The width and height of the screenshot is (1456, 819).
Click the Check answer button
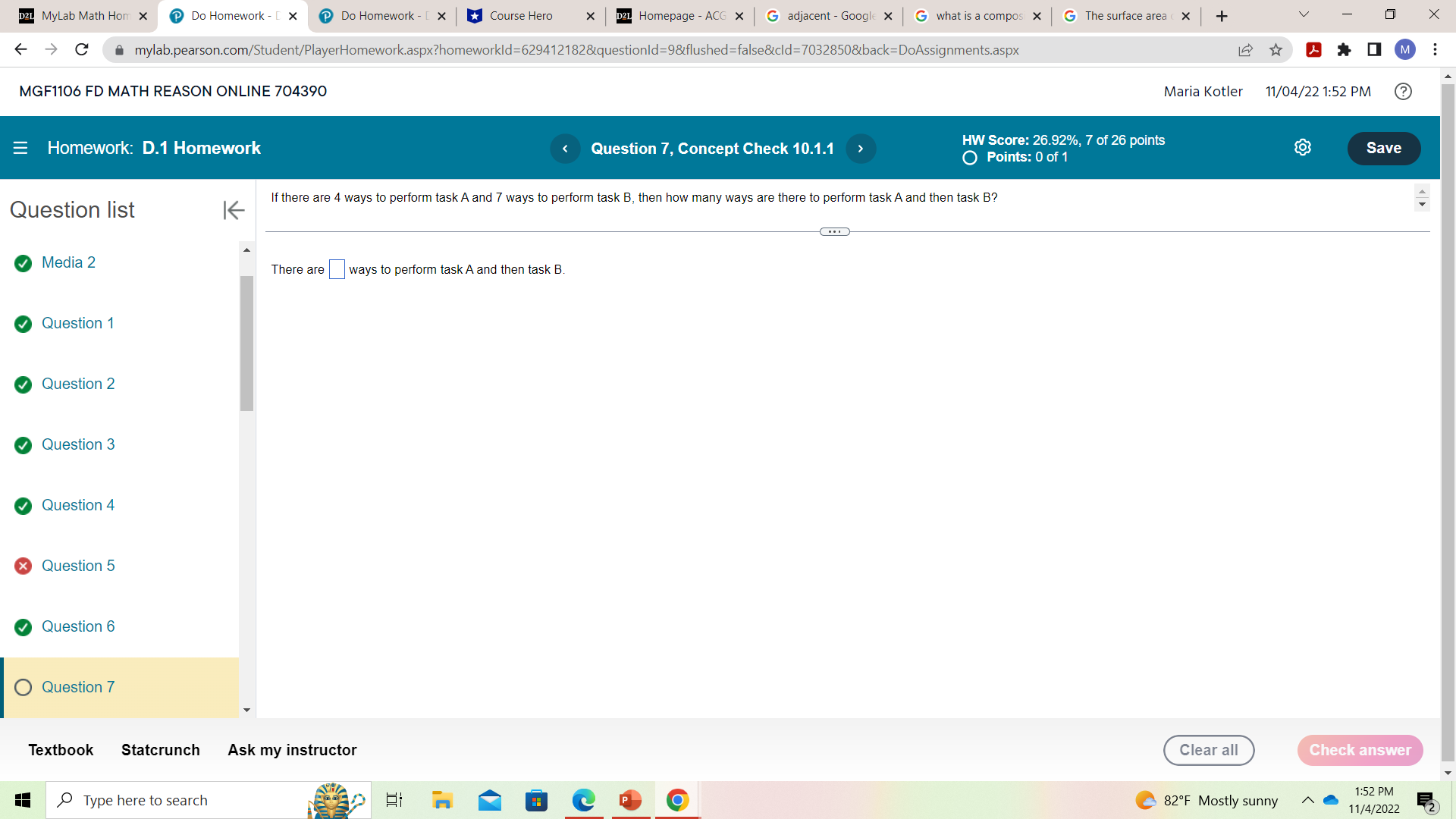(x=1360, y=750)
